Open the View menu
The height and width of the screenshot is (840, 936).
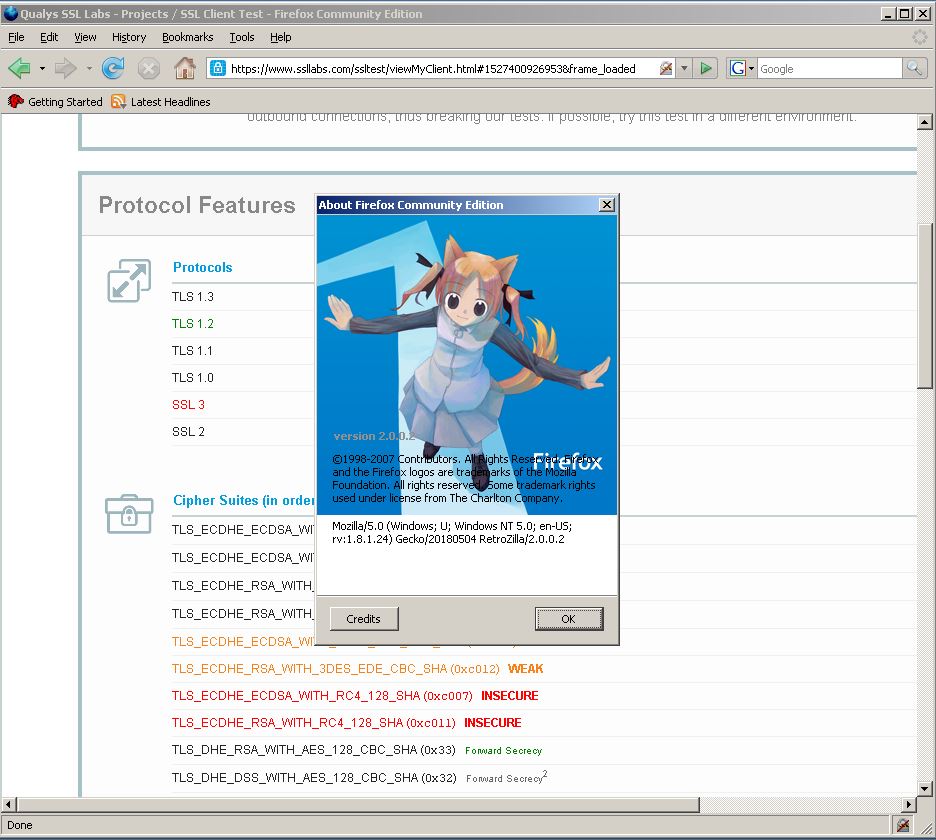tap(85, 37)
